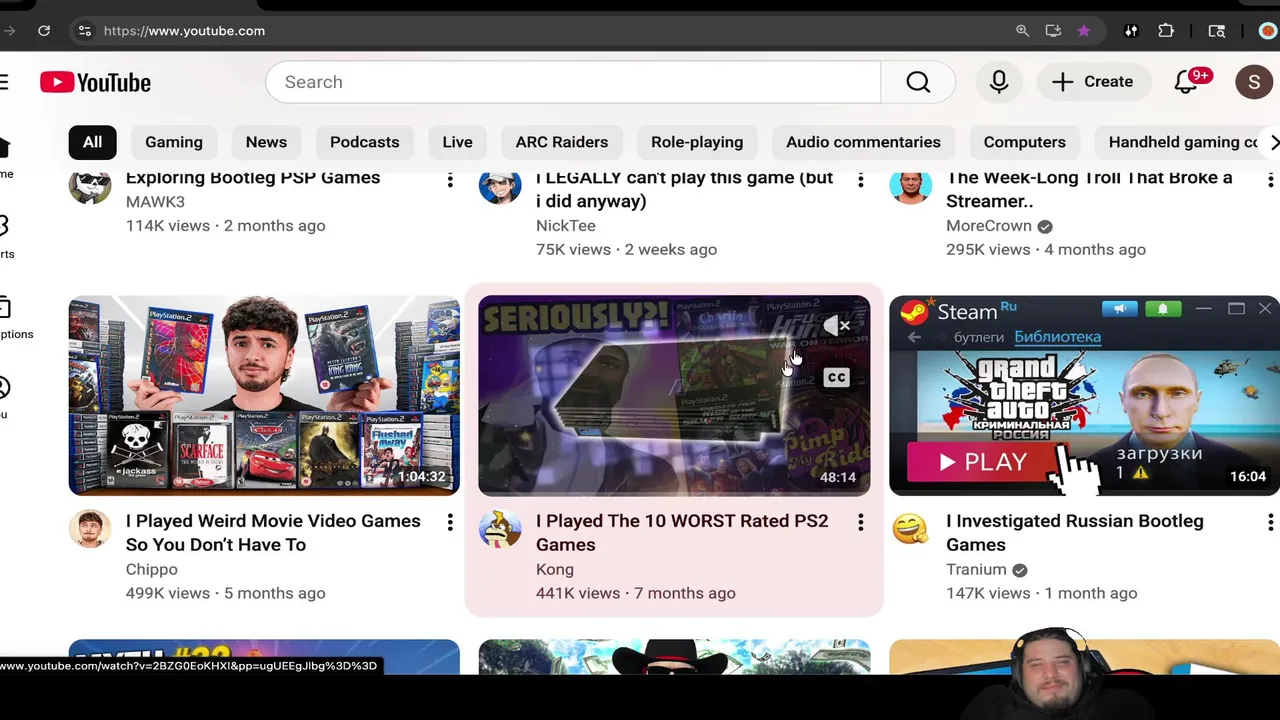The image size is (1280, 720).
Task: Open options for Russian Bootleg Games video
Action: (1270, 522)
